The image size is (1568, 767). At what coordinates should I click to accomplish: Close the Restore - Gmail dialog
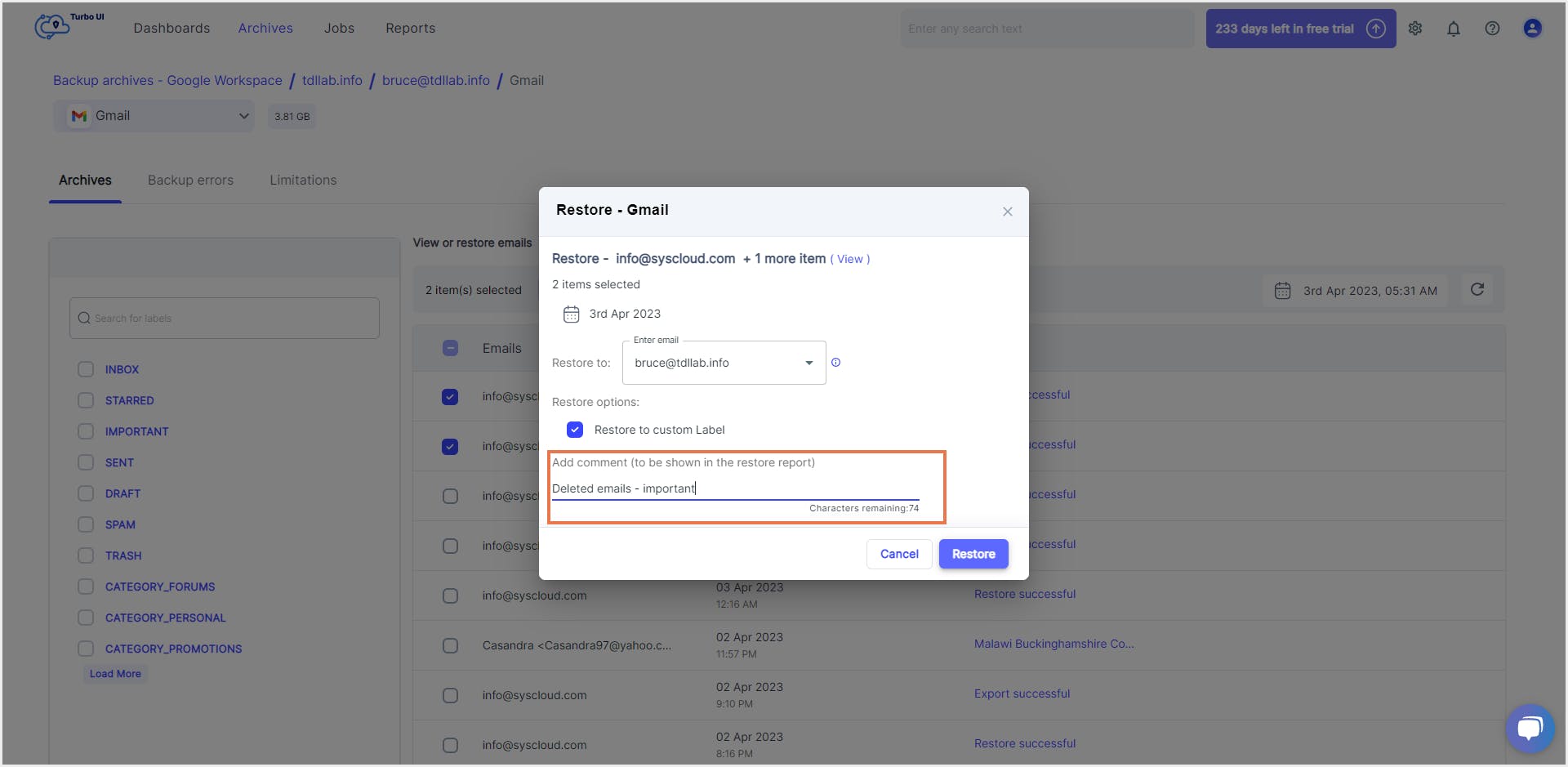1008,212
